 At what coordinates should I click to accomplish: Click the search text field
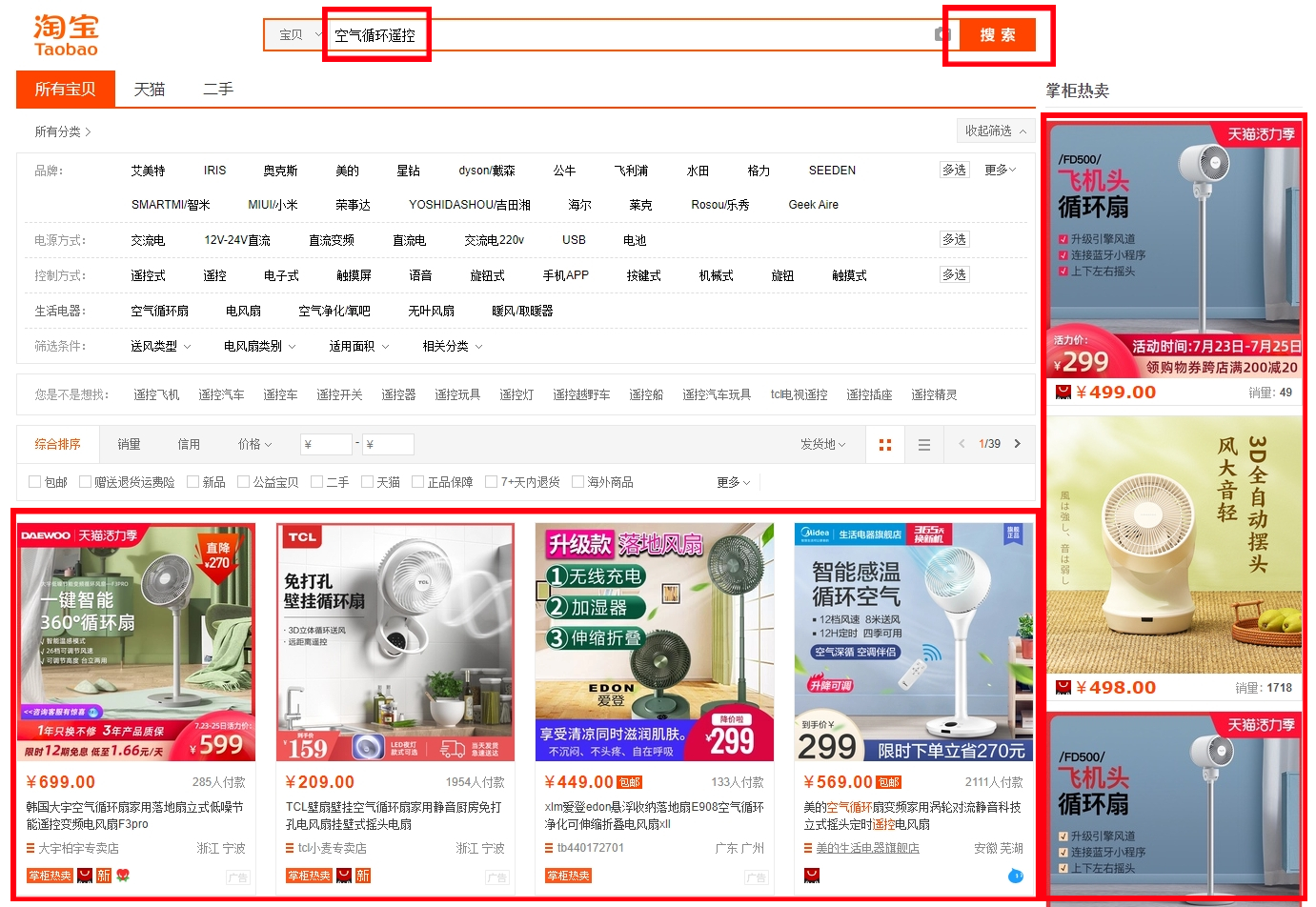click(629, 35)
